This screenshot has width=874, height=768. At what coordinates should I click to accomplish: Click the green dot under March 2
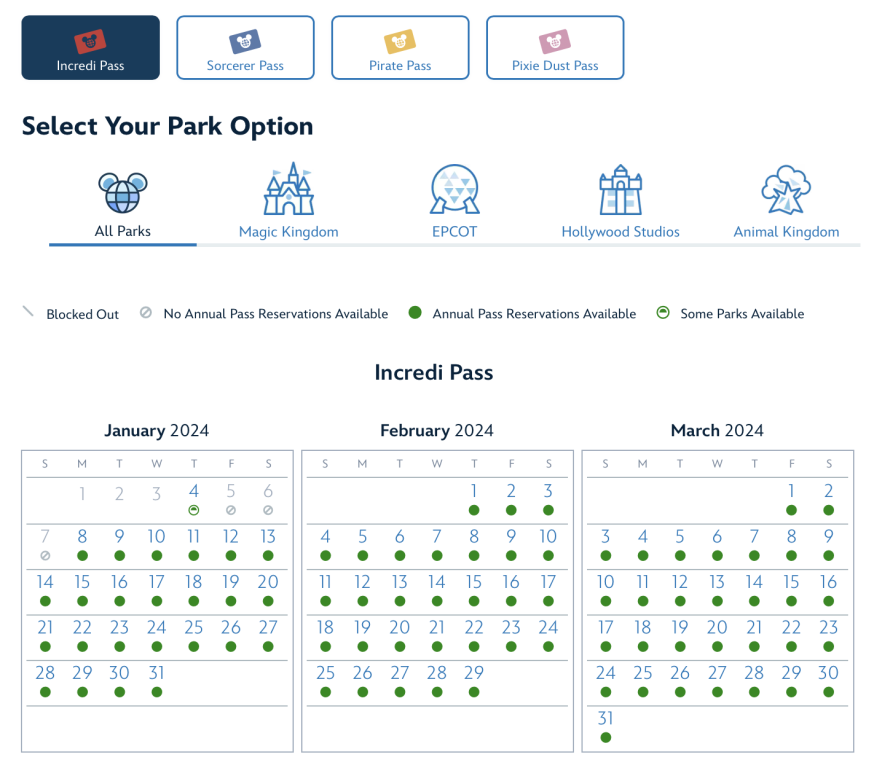829,510
